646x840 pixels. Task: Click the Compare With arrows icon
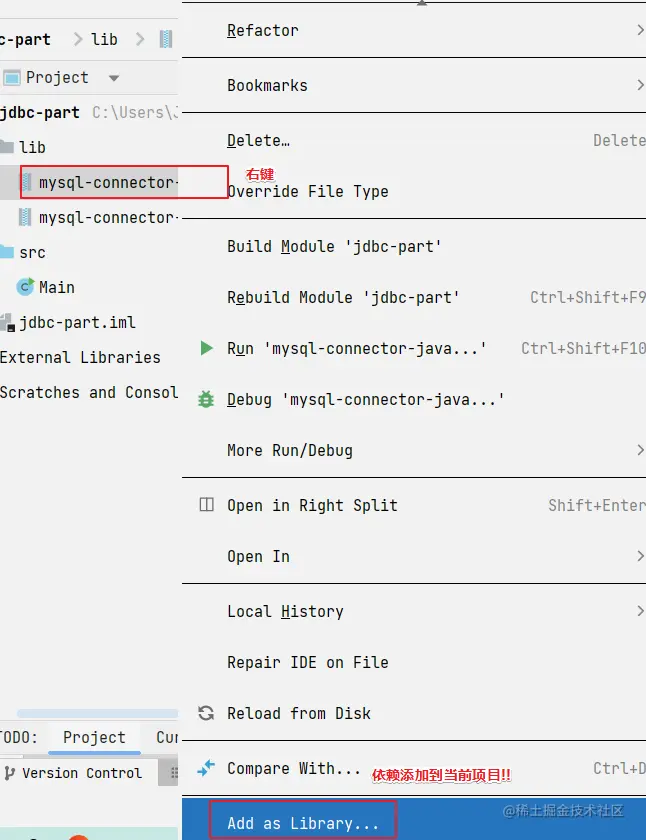point(206,768)
